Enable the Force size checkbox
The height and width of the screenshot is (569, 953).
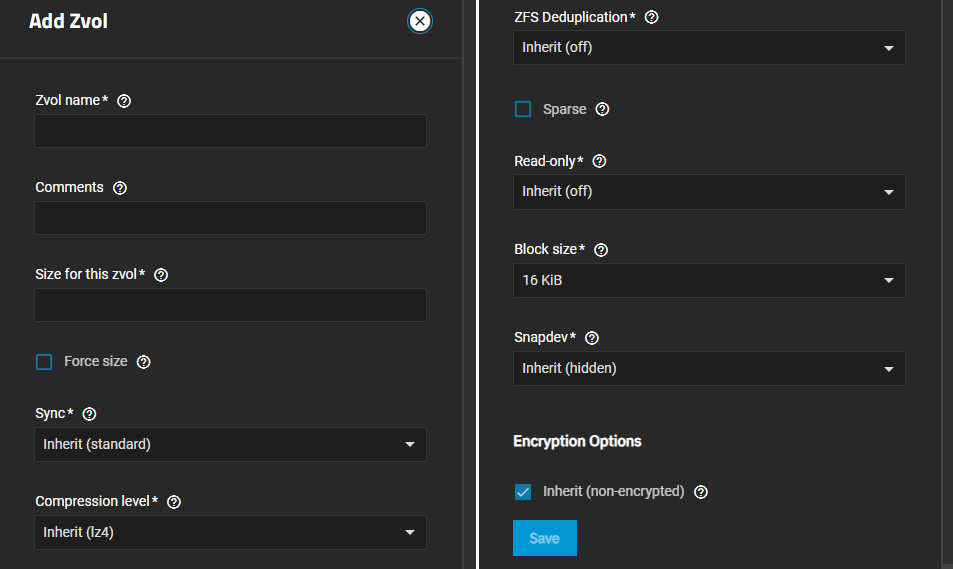pos(44,362)
